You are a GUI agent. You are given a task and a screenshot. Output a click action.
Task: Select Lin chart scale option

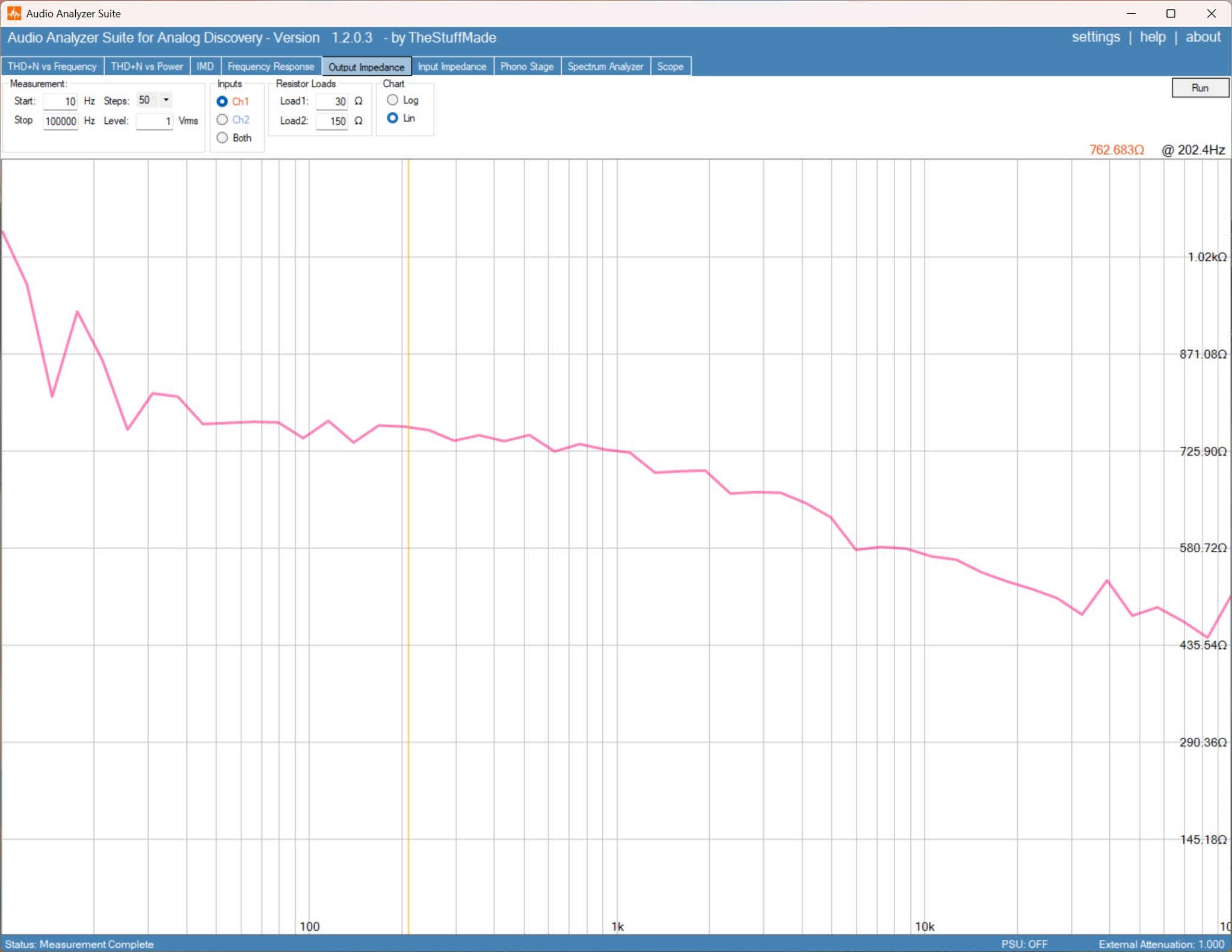(392, 118)
